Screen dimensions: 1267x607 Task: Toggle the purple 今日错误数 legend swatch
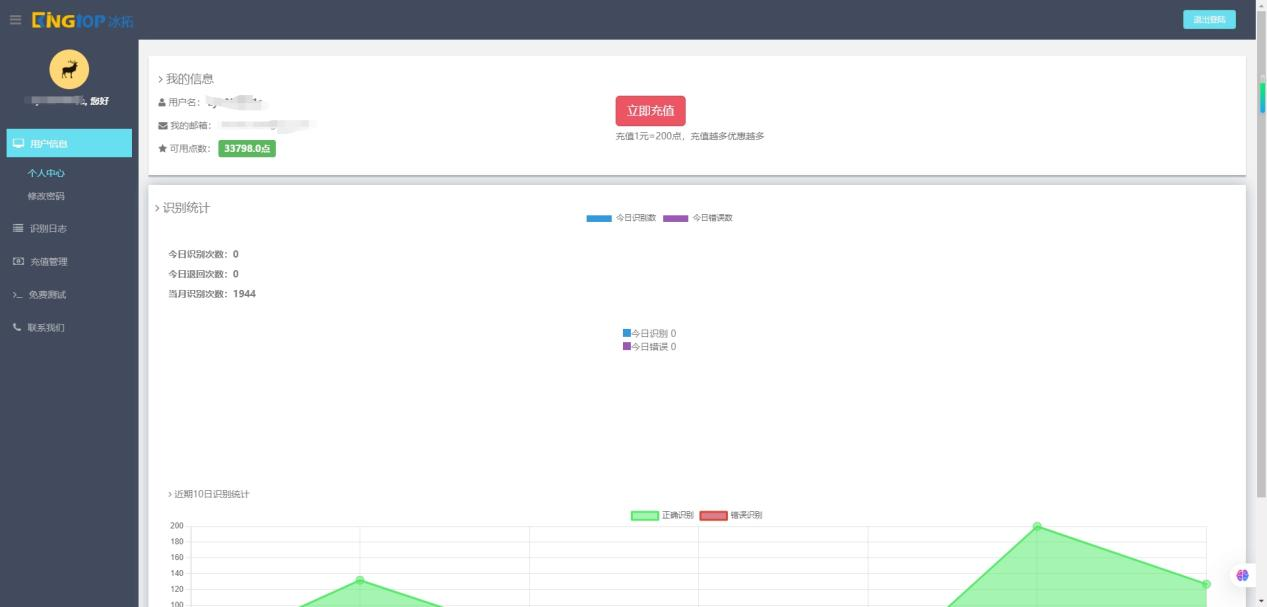(x=676, y=218)
